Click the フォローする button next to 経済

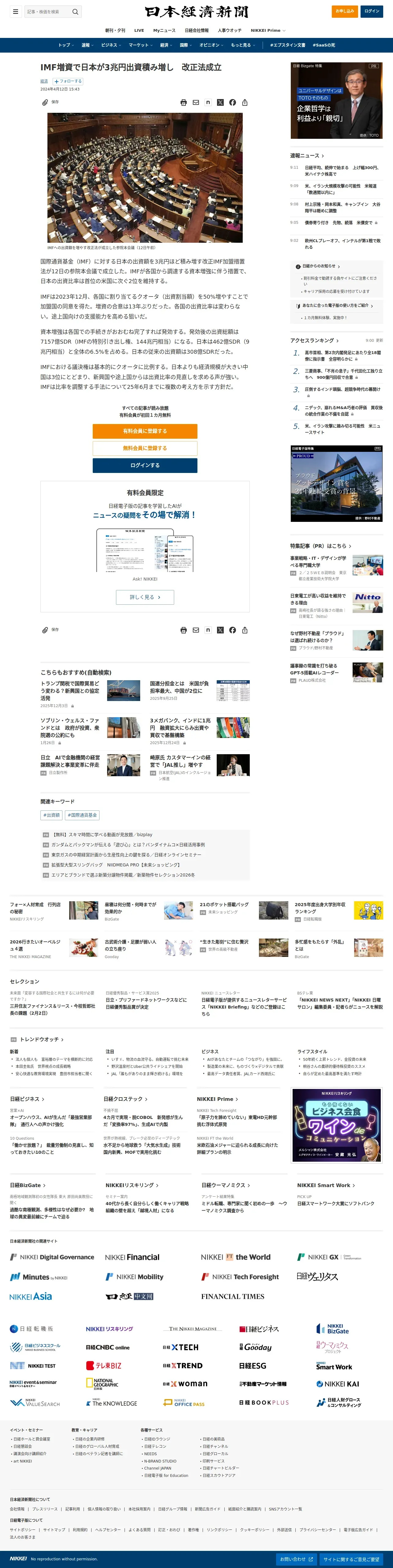68,81
